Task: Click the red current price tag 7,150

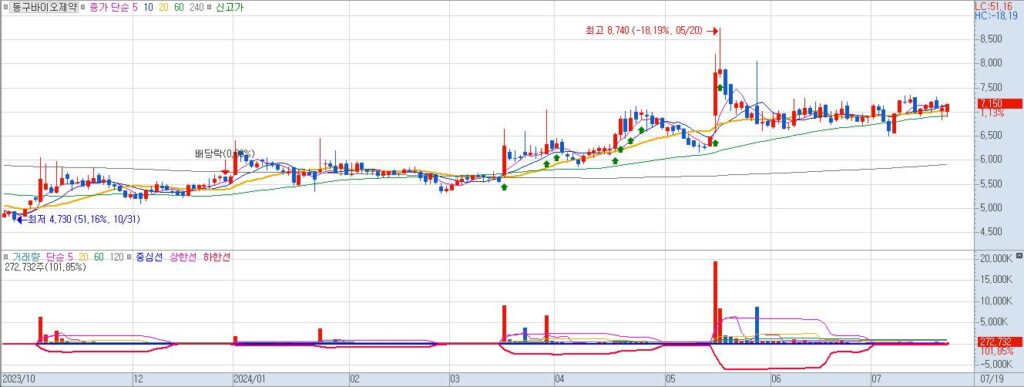Action: pos(999,103)
